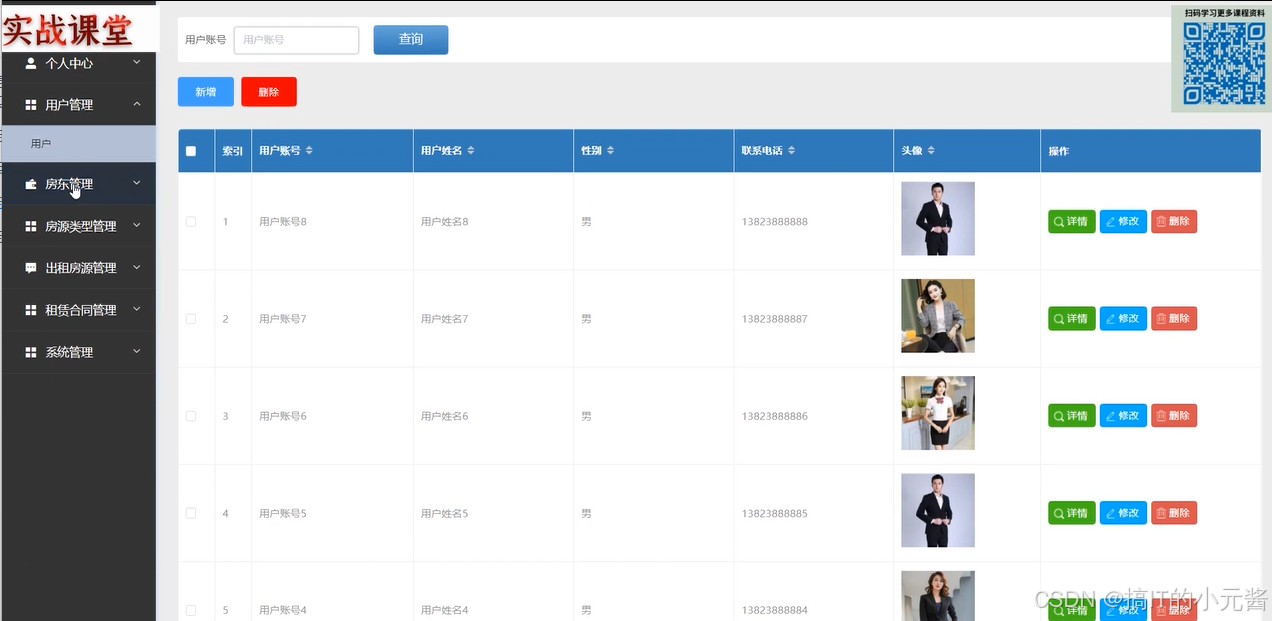The height and width of the screenshot is (621, 1272).
Task: Collapse 用户管理 menu chevron
Action: click(137, 105)
